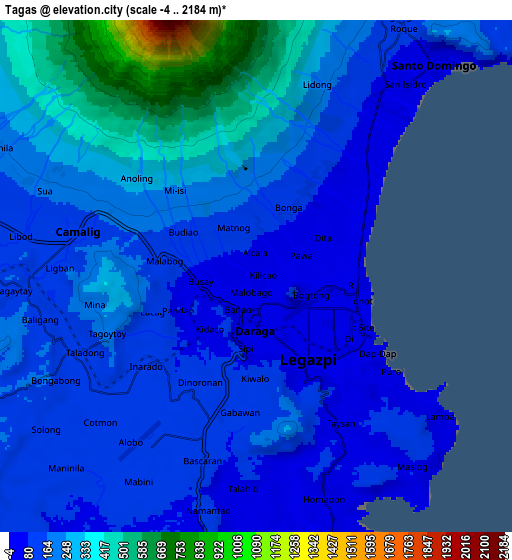
Task: Click the Baligang label
Action: click(x=40, y=320)
